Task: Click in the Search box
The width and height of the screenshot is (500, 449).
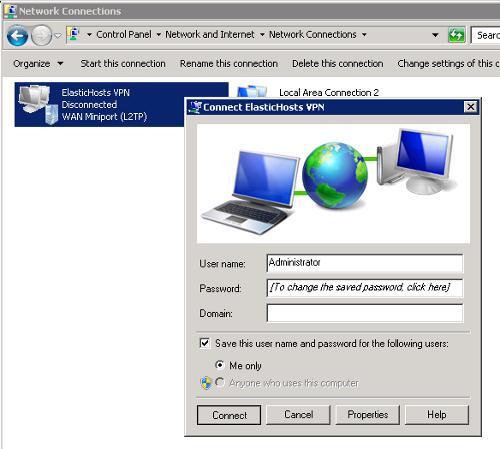Action: pos(485,35)
